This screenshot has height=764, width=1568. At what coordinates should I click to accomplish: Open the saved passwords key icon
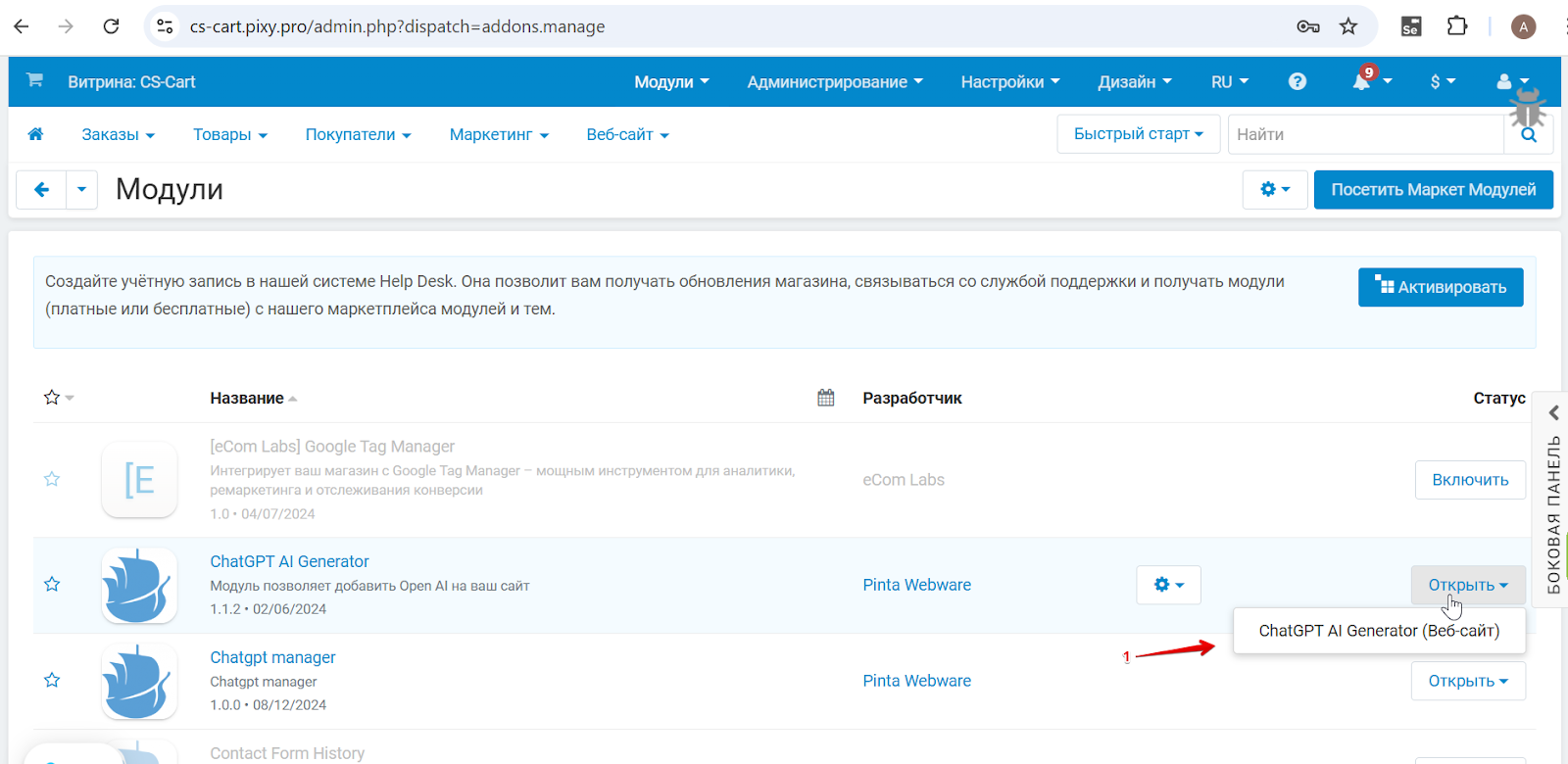(x=1307, y=26)
